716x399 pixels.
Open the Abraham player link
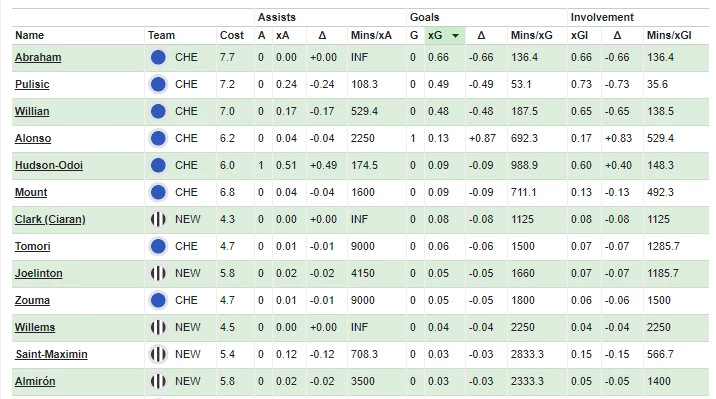coord(38,58)
